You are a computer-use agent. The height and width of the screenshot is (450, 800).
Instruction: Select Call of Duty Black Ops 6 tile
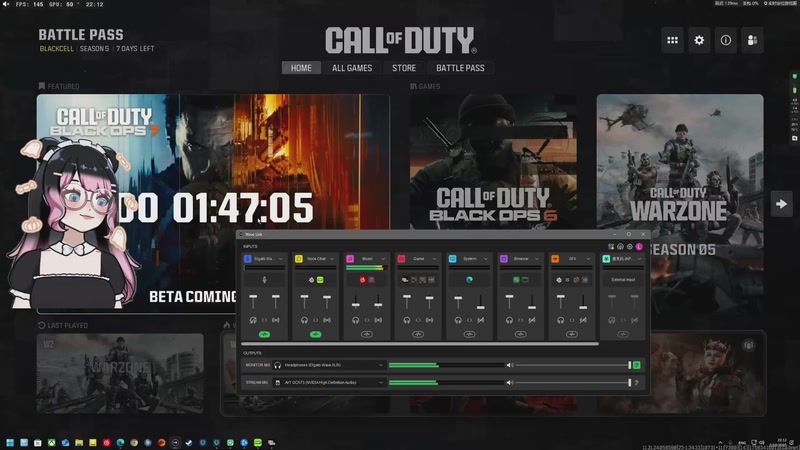(493, 162)
